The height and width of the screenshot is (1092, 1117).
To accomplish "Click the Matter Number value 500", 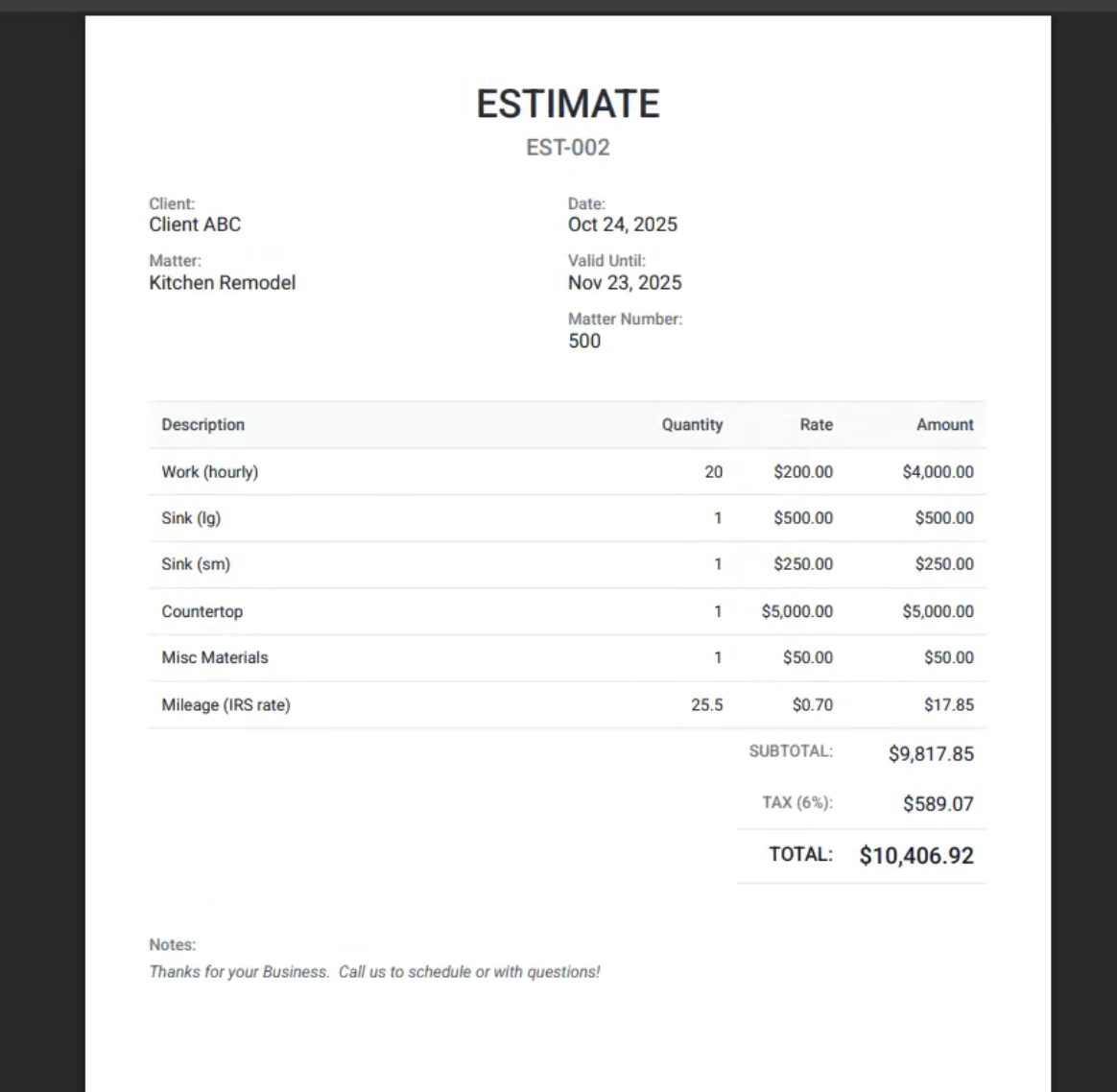I will coord(584,341).
